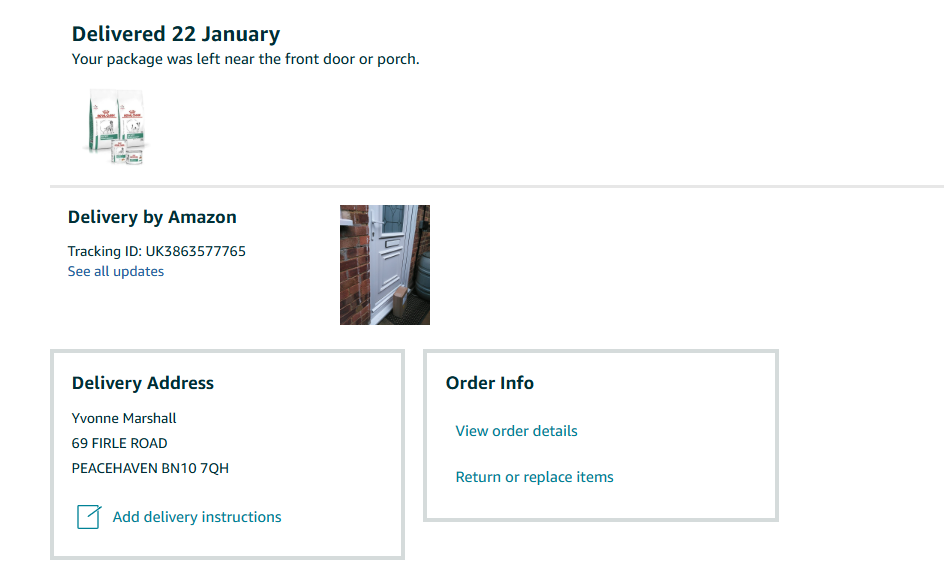This screenshot has height=586, width=944.
Task: Click the See all updates link
Action: pos(116,271)
